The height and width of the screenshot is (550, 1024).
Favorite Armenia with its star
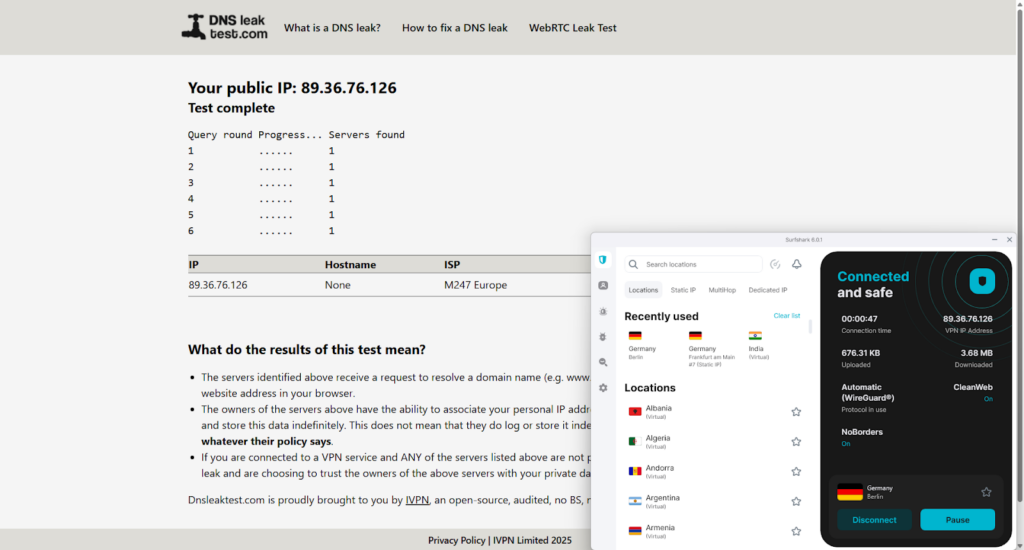click(796, 532)
